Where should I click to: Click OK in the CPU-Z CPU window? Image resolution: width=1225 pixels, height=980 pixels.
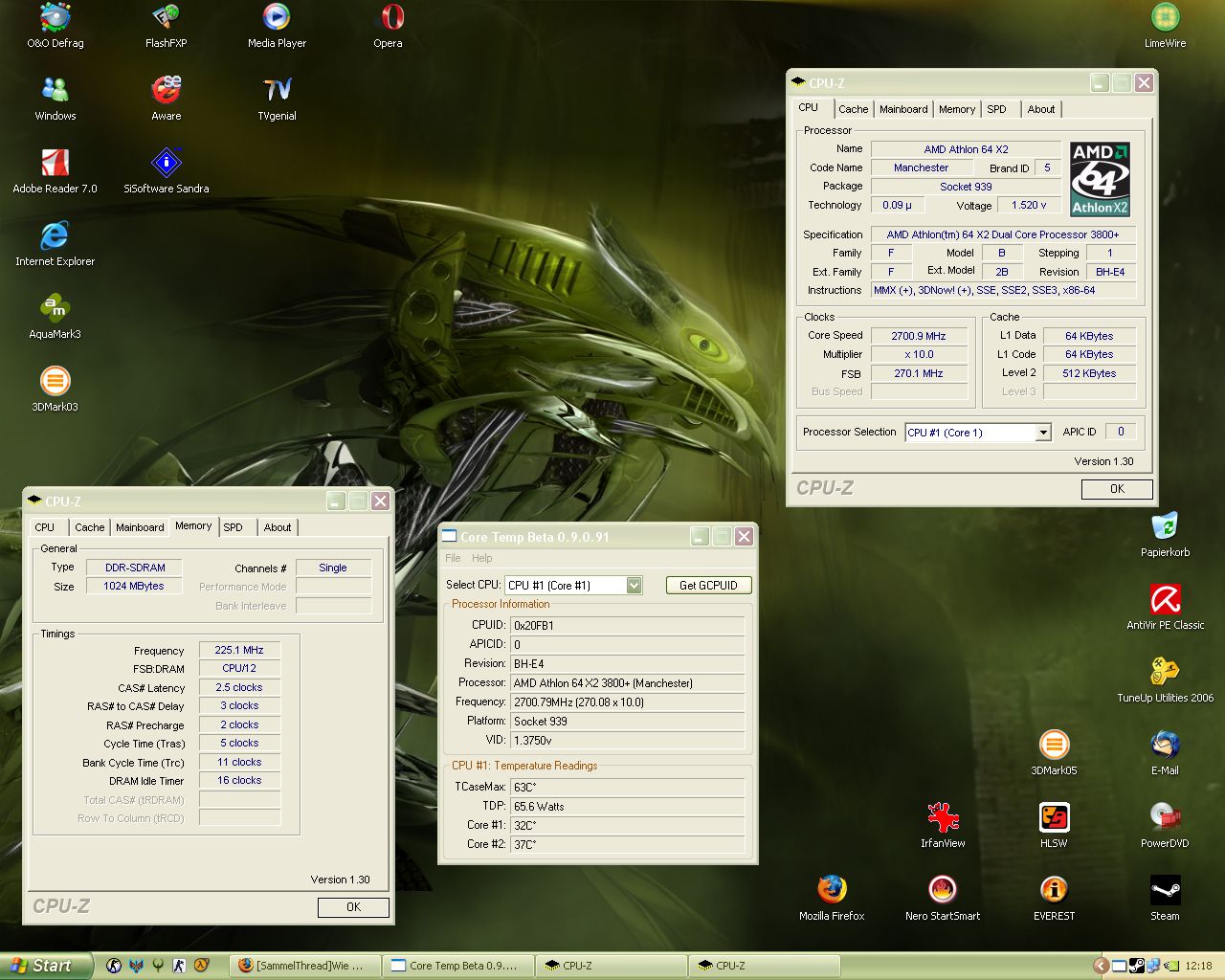(x=1117, y=489)
